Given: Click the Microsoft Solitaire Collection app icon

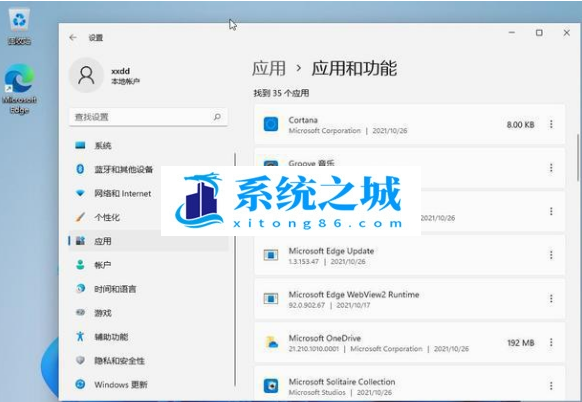Looking at the screenshot, I should point(271,386).
